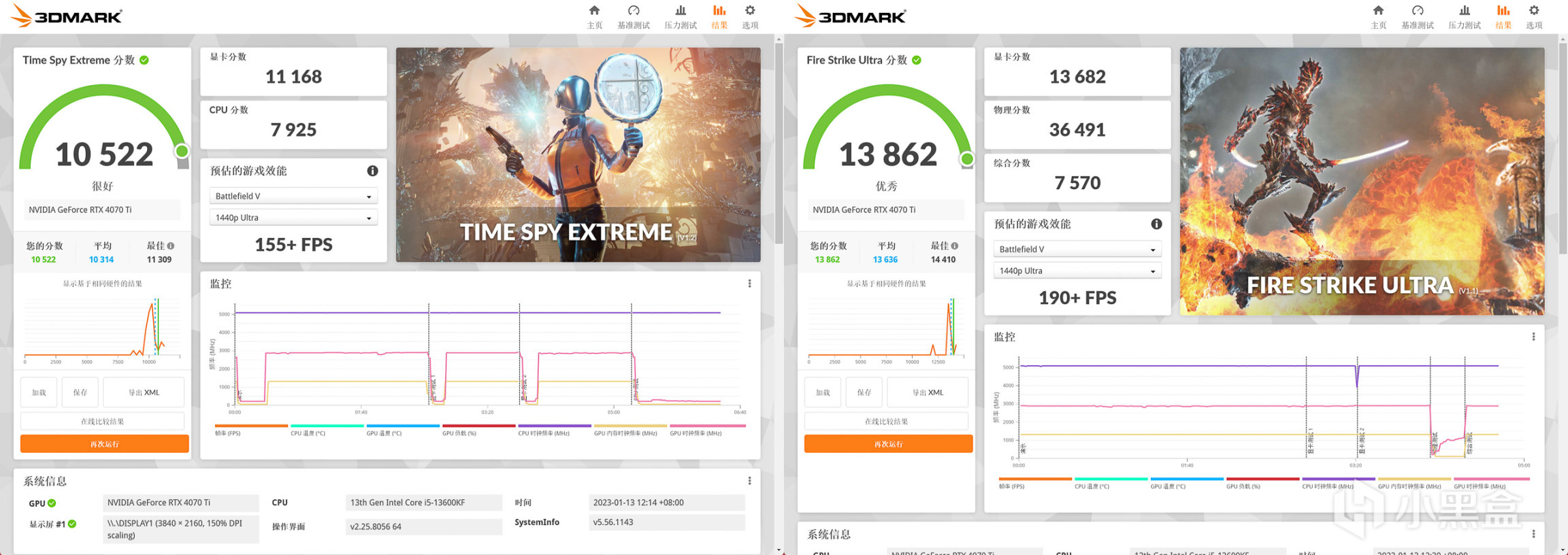This screenshot has height=555, width=1568.
Task: Click the Fire Strike Ultra hero image
Action: click(x=1362, y=181)
